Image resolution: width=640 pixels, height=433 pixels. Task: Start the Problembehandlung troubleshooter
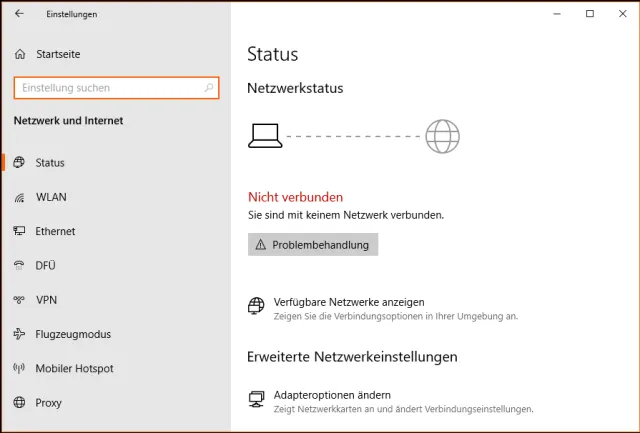(313, 245)
